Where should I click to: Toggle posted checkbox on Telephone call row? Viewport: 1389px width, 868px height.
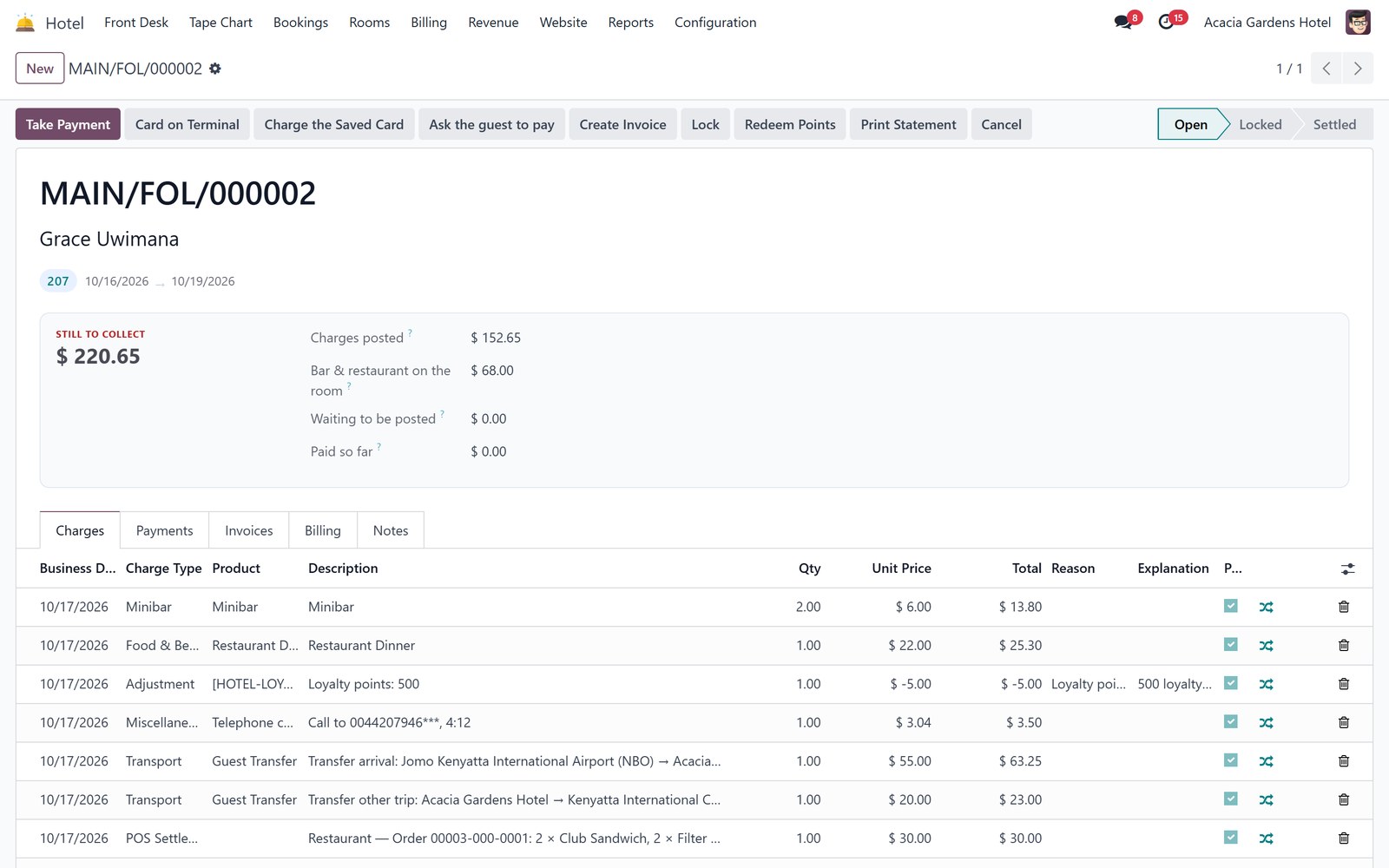pos(1231,721)
